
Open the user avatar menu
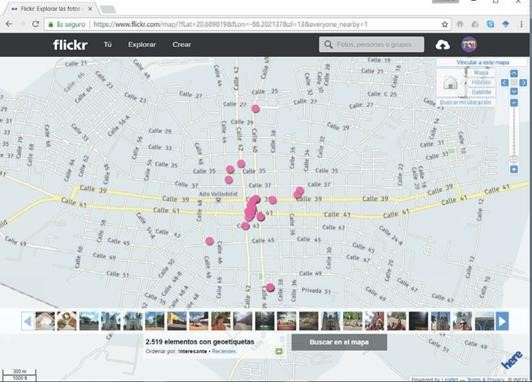[x=469, y=44]
